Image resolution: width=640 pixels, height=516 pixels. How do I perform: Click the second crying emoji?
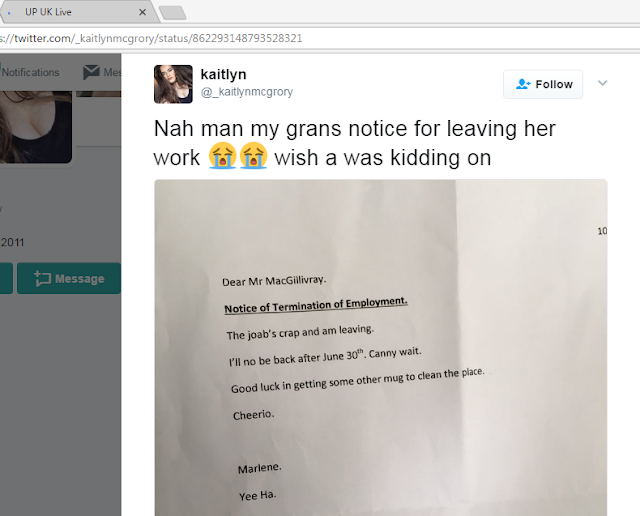point(253,156)
